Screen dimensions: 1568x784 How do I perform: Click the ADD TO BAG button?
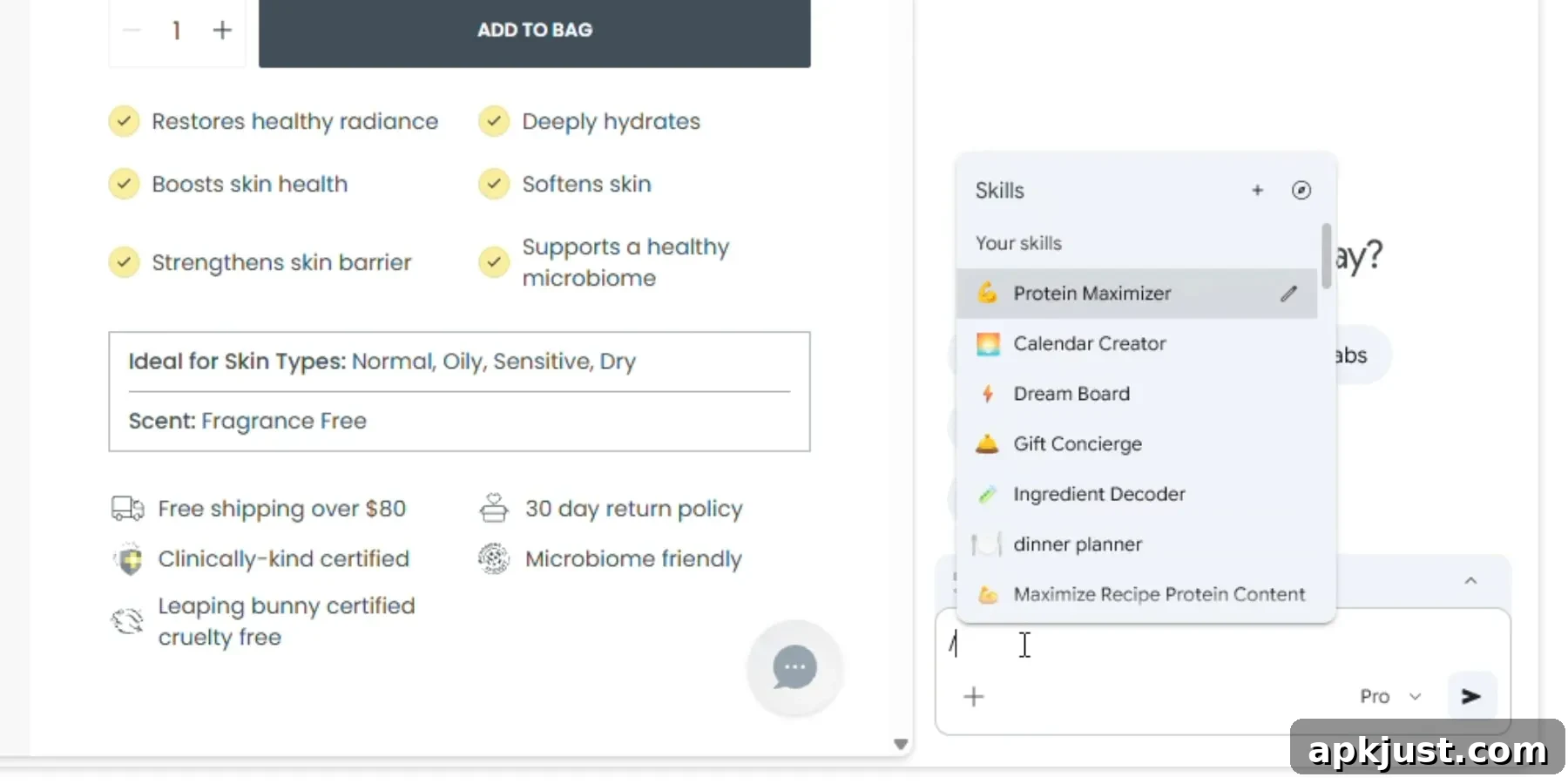[x=535, y=30]
